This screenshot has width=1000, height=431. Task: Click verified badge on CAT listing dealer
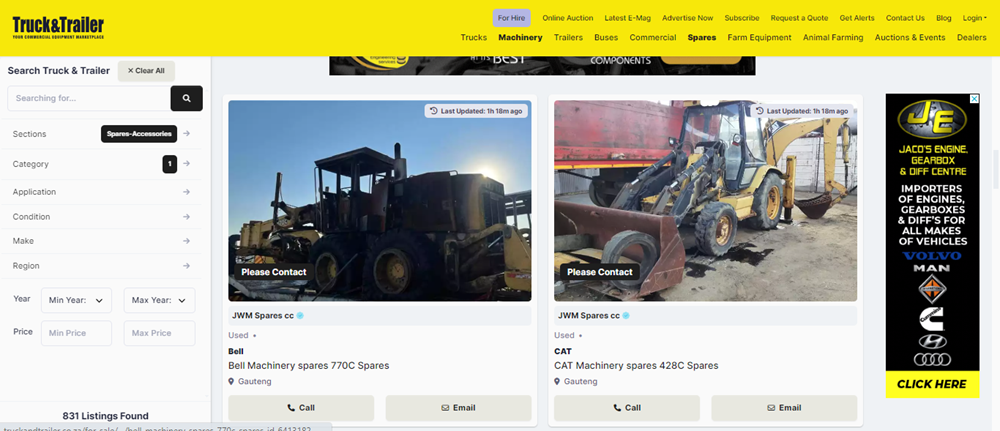click(x=626, y=316)
